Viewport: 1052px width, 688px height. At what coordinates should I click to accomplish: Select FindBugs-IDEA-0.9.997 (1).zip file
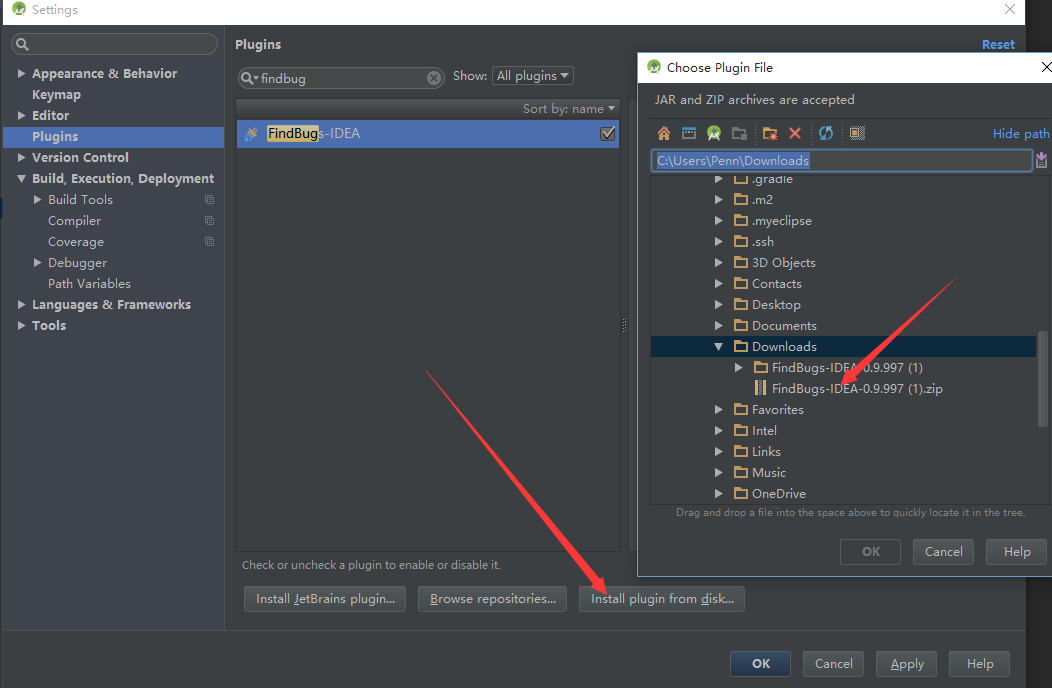pyautogui.click(x=857, y=388)
